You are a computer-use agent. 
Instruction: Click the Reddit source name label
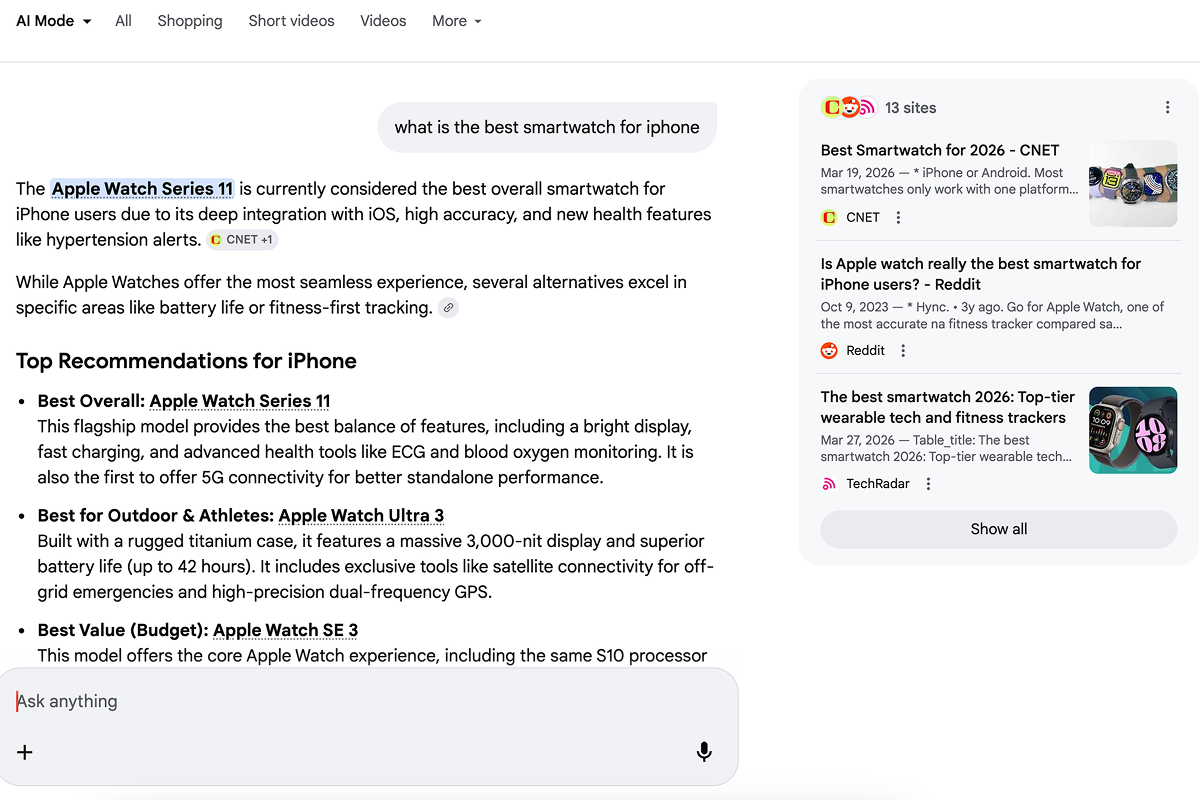(866, 350)
